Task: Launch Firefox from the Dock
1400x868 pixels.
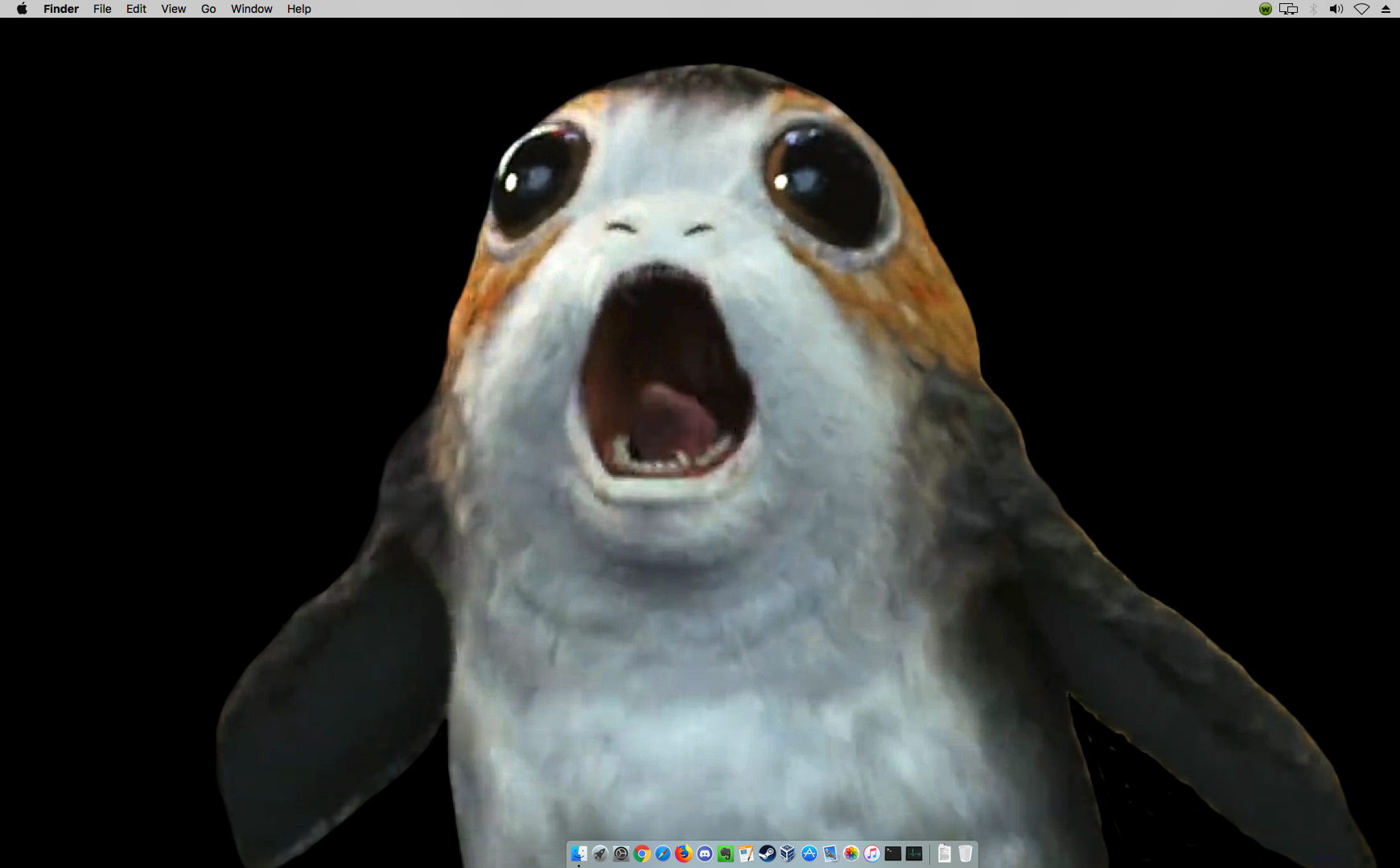Action: pyautogui.click(x=684, y=854)
